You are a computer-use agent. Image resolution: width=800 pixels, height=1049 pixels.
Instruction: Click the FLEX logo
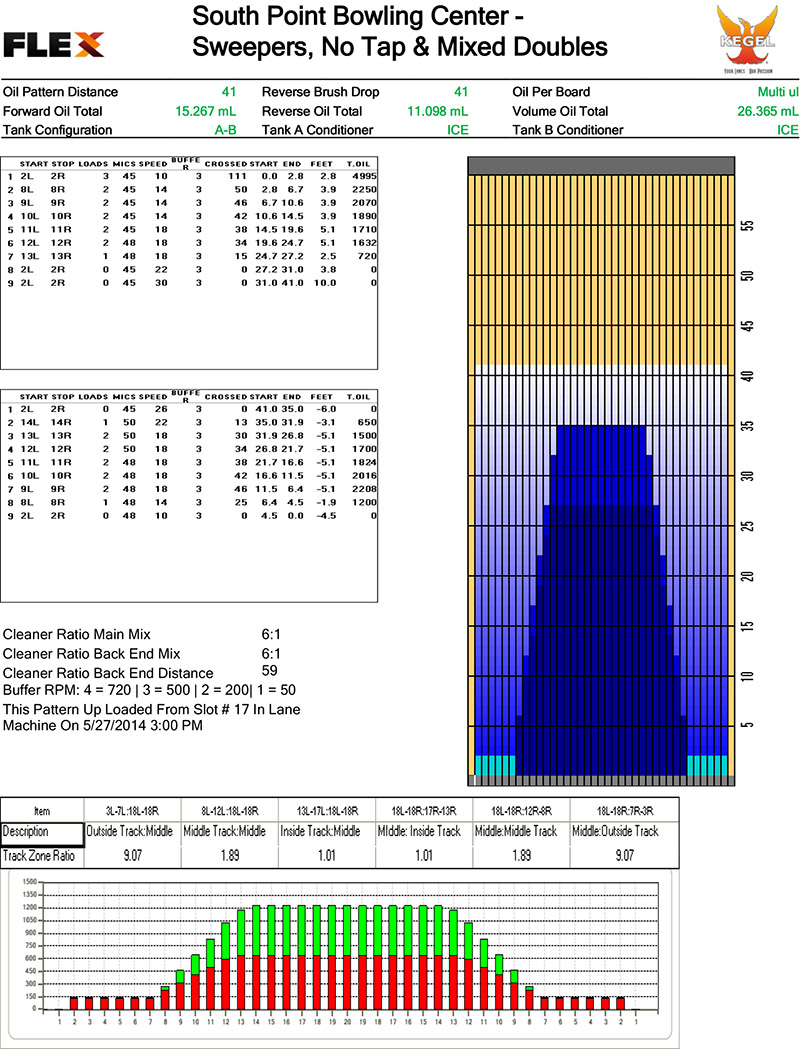click(54, 44)
